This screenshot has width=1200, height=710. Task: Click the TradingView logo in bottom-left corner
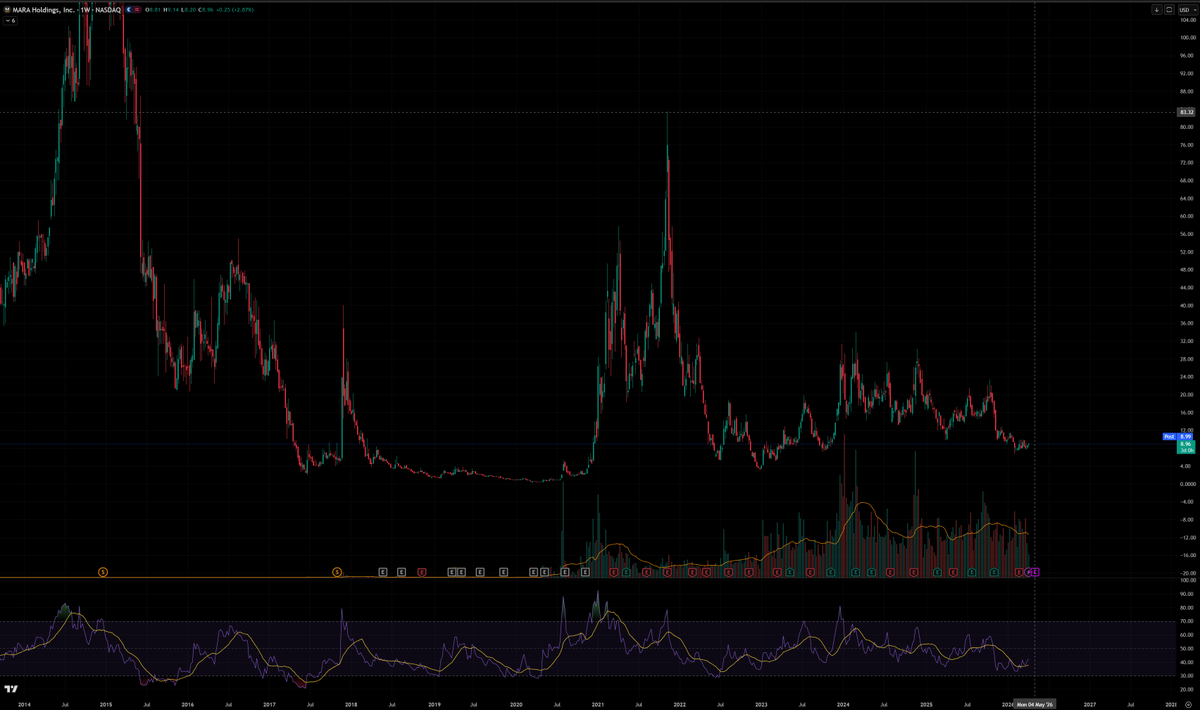pos(10,689)
